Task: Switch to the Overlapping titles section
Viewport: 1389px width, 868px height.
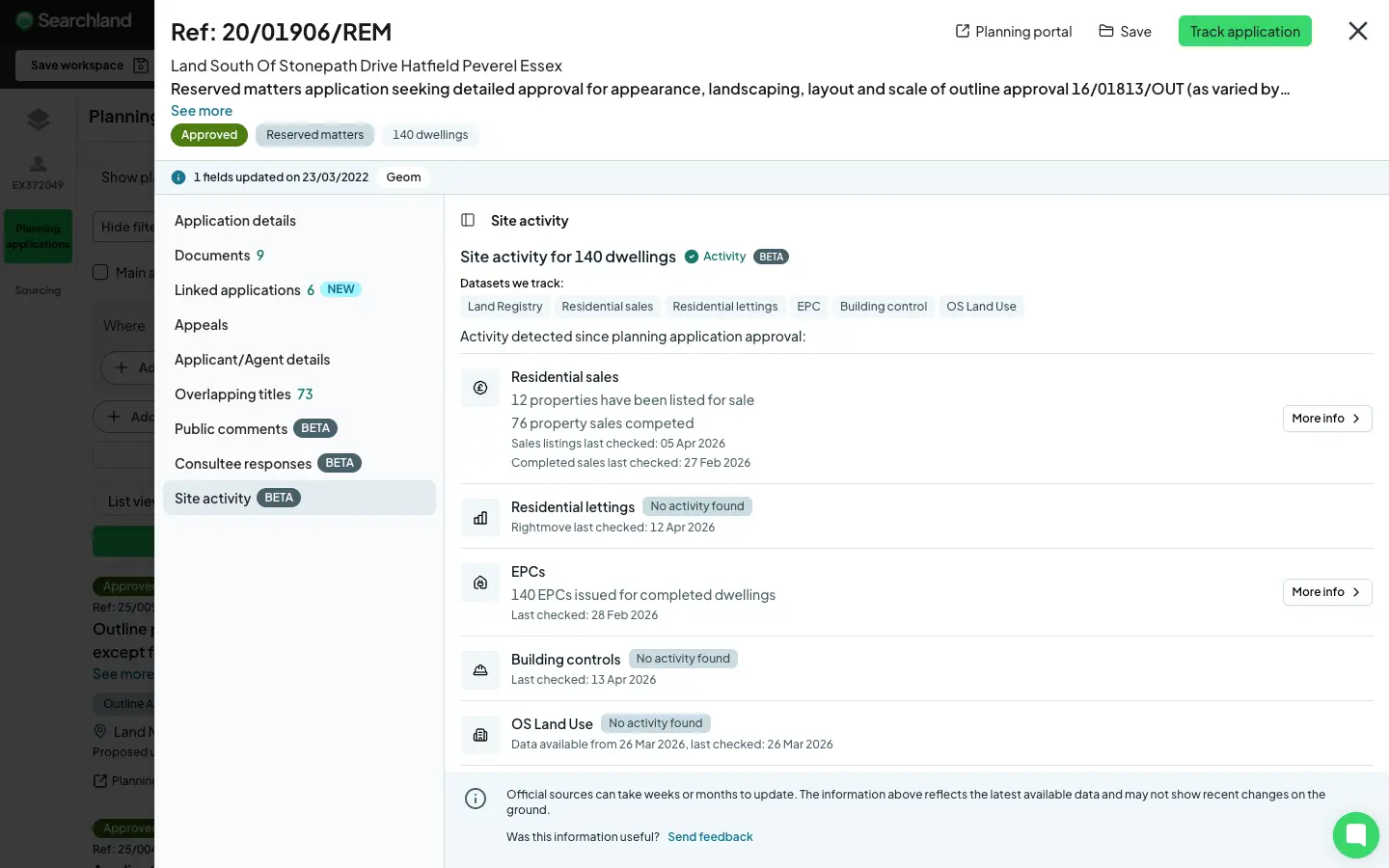Action: point(232,393)
